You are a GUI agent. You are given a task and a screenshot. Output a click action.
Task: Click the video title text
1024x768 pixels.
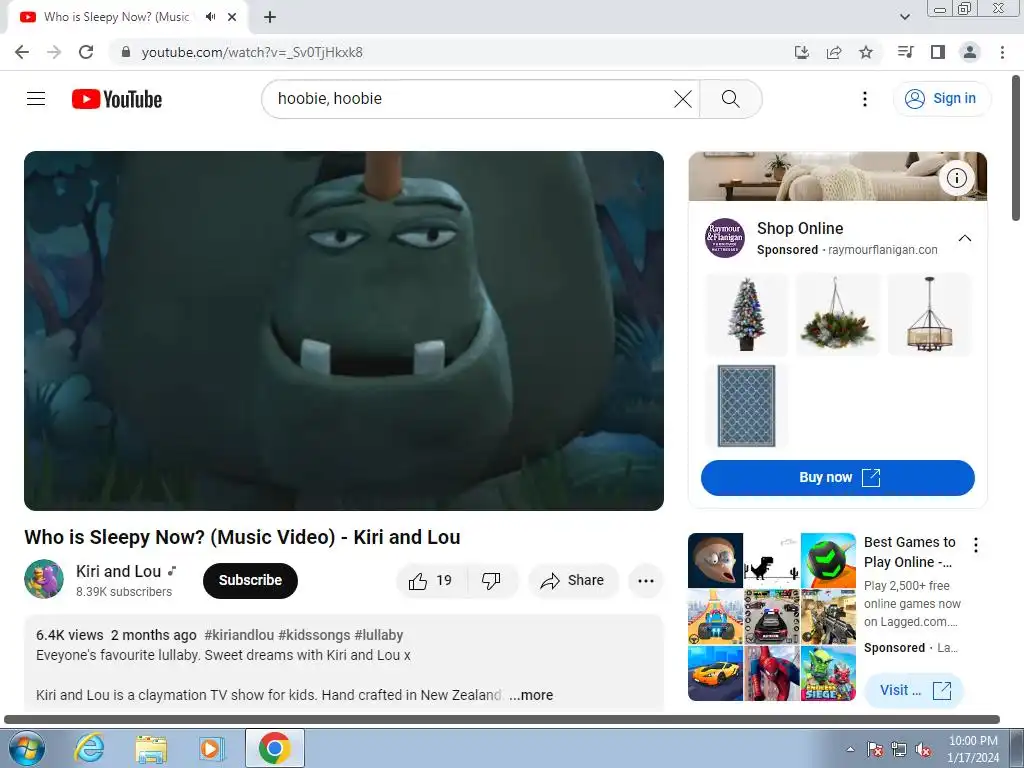click(x=242, y=537)
